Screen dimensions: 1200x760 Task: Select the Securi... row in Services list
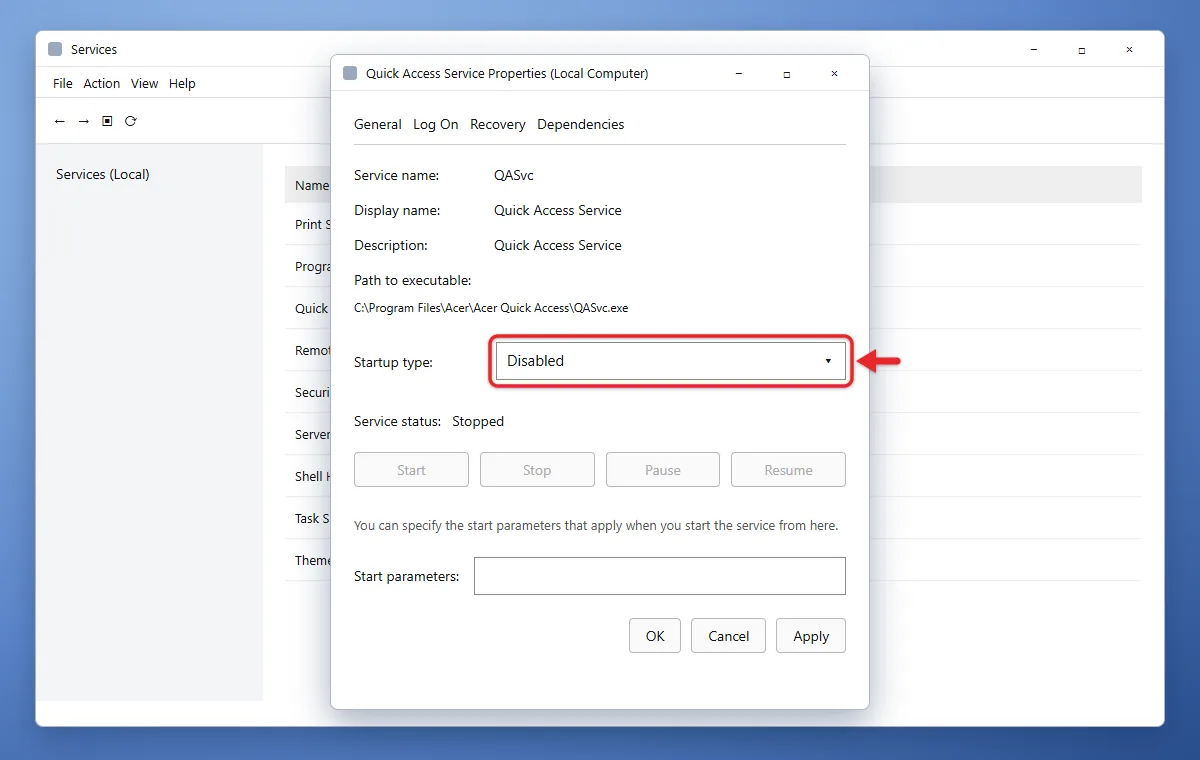tap(713, 392)
